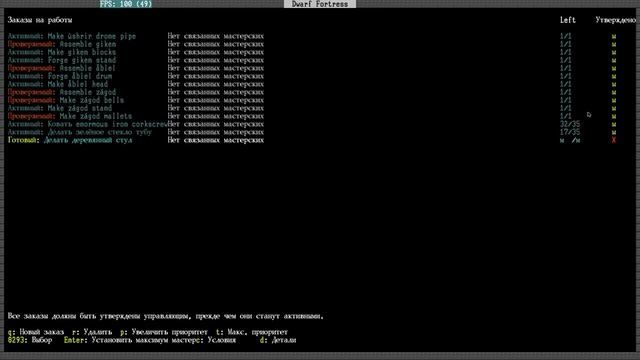Click the 17/35 remaining count
640x360 pixels.
(569, 132)
